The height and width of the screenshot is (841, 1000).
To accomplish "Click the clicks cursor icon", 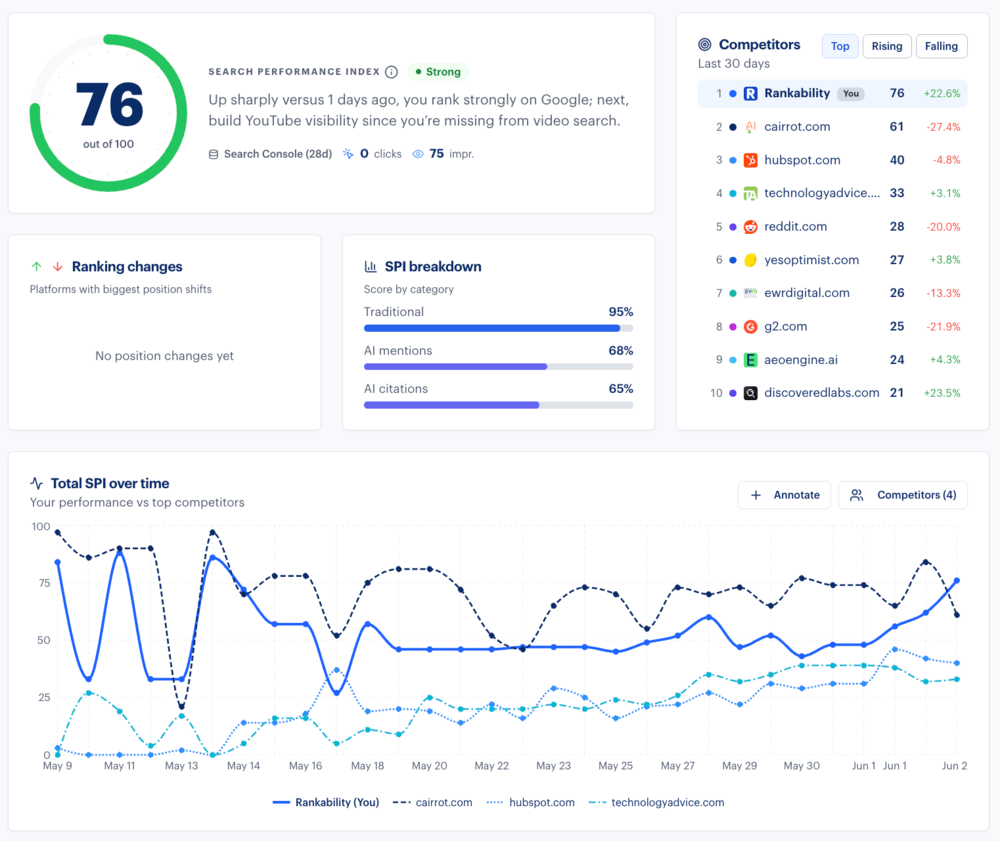I will click(x=348, y=154).
